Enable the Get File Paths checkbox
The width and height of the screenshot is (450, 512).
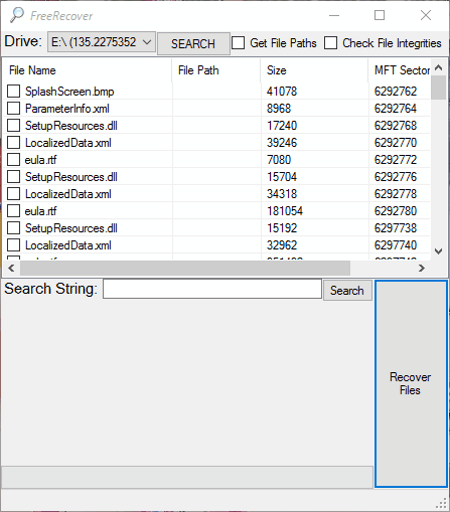click(x=238, y=43)
